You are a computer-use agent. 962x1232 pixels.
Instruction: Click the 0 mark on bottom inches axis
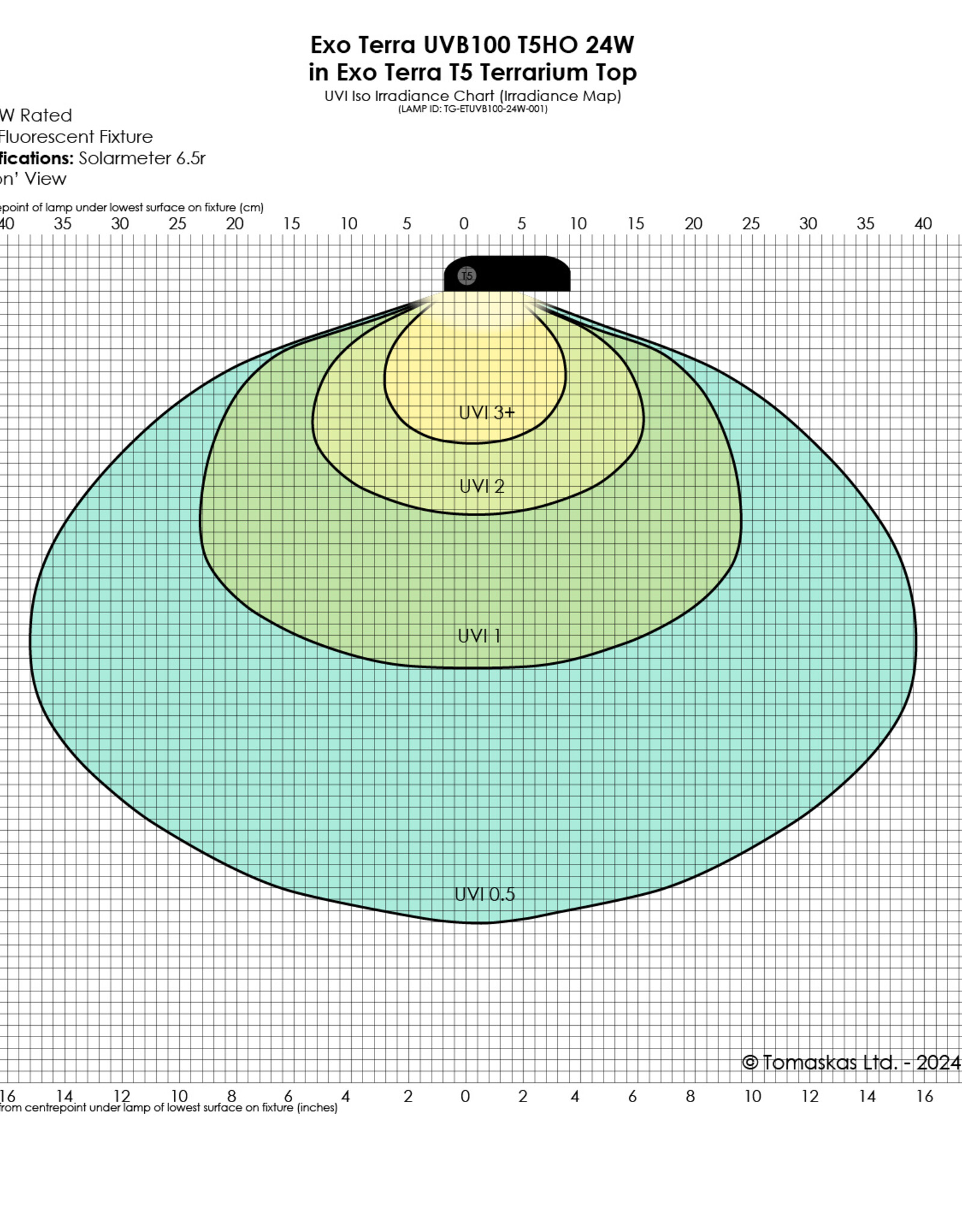click(465, 1097)
